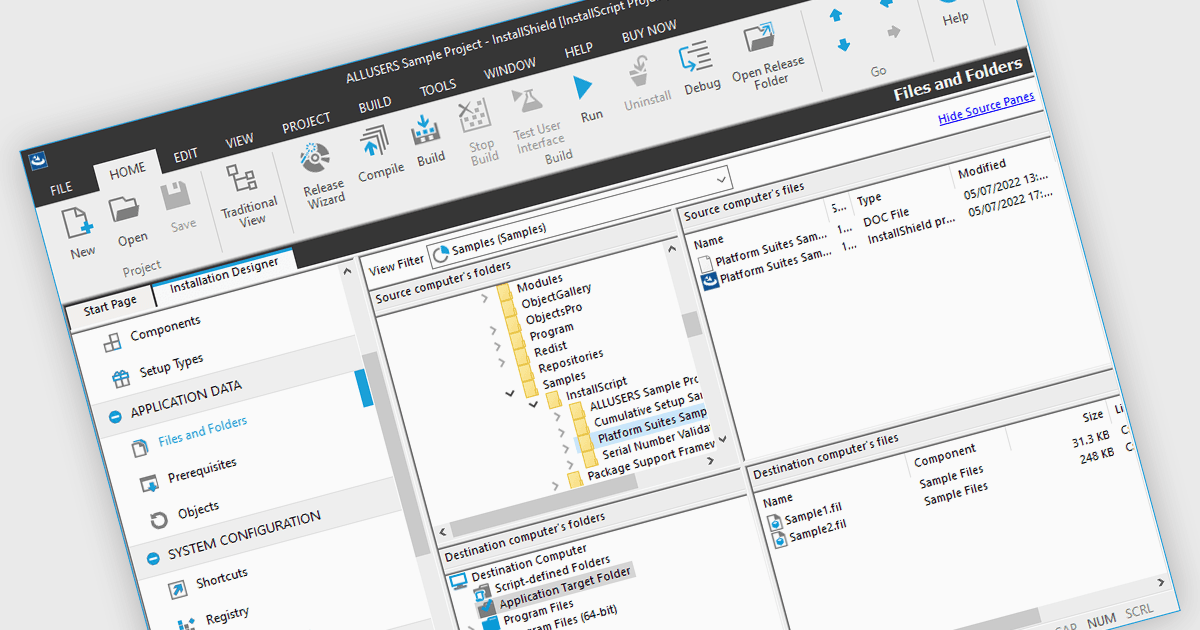Viewport: 1200px width, 630px height.
Task: Open the FILE menu
Action: click(x=61, y=187)
